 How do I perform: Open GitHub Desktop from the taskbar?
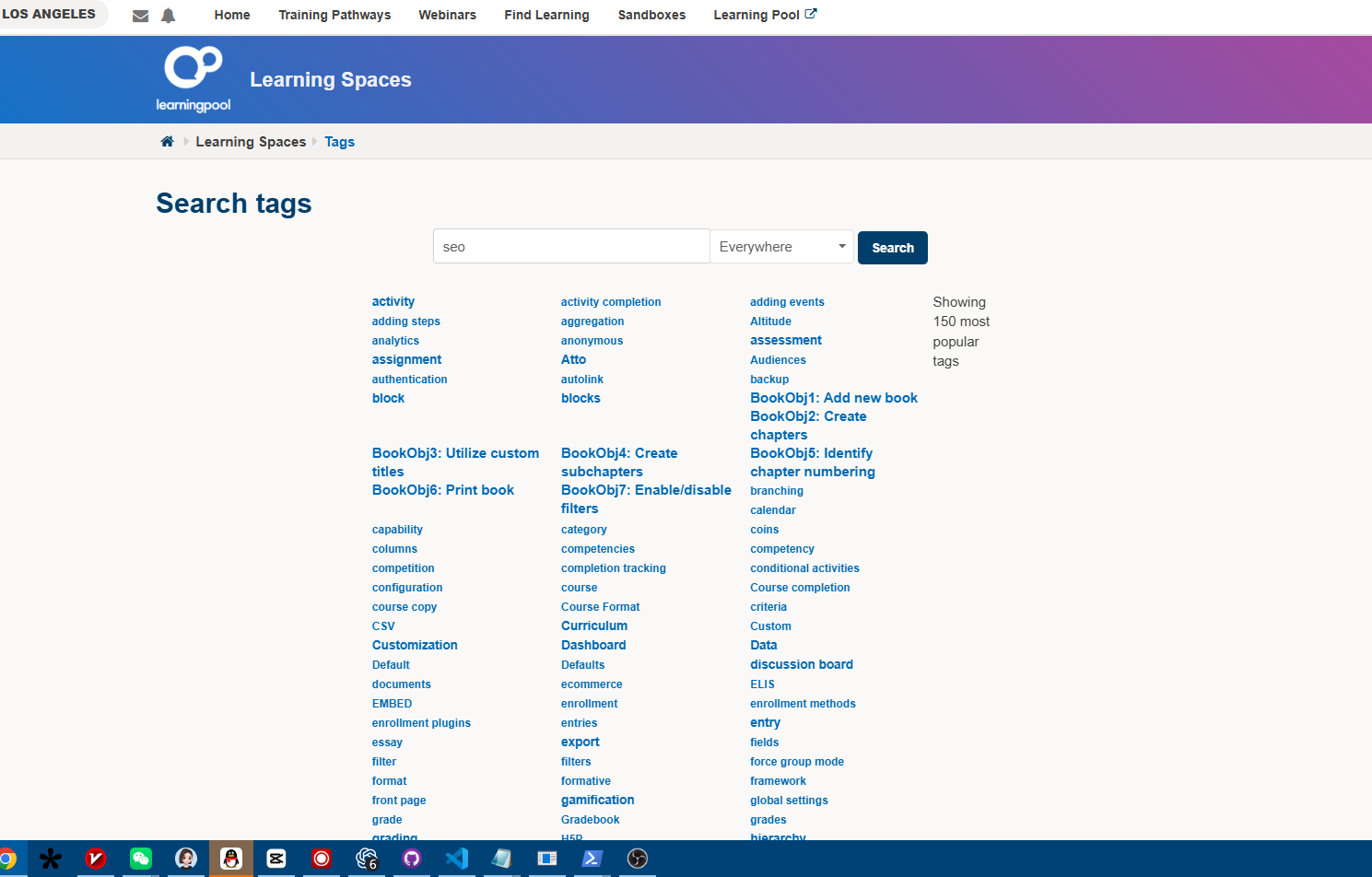[x=412, y=859]
